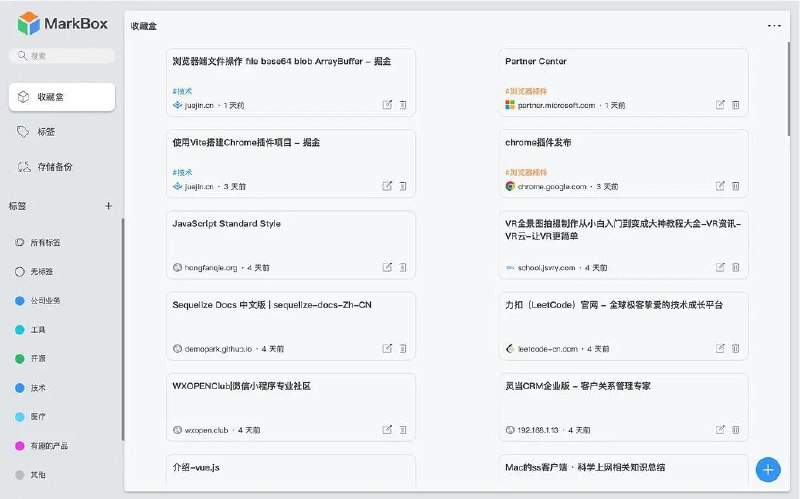Open the 力扣 LeetCode bookmark title

tap(614, 305)
